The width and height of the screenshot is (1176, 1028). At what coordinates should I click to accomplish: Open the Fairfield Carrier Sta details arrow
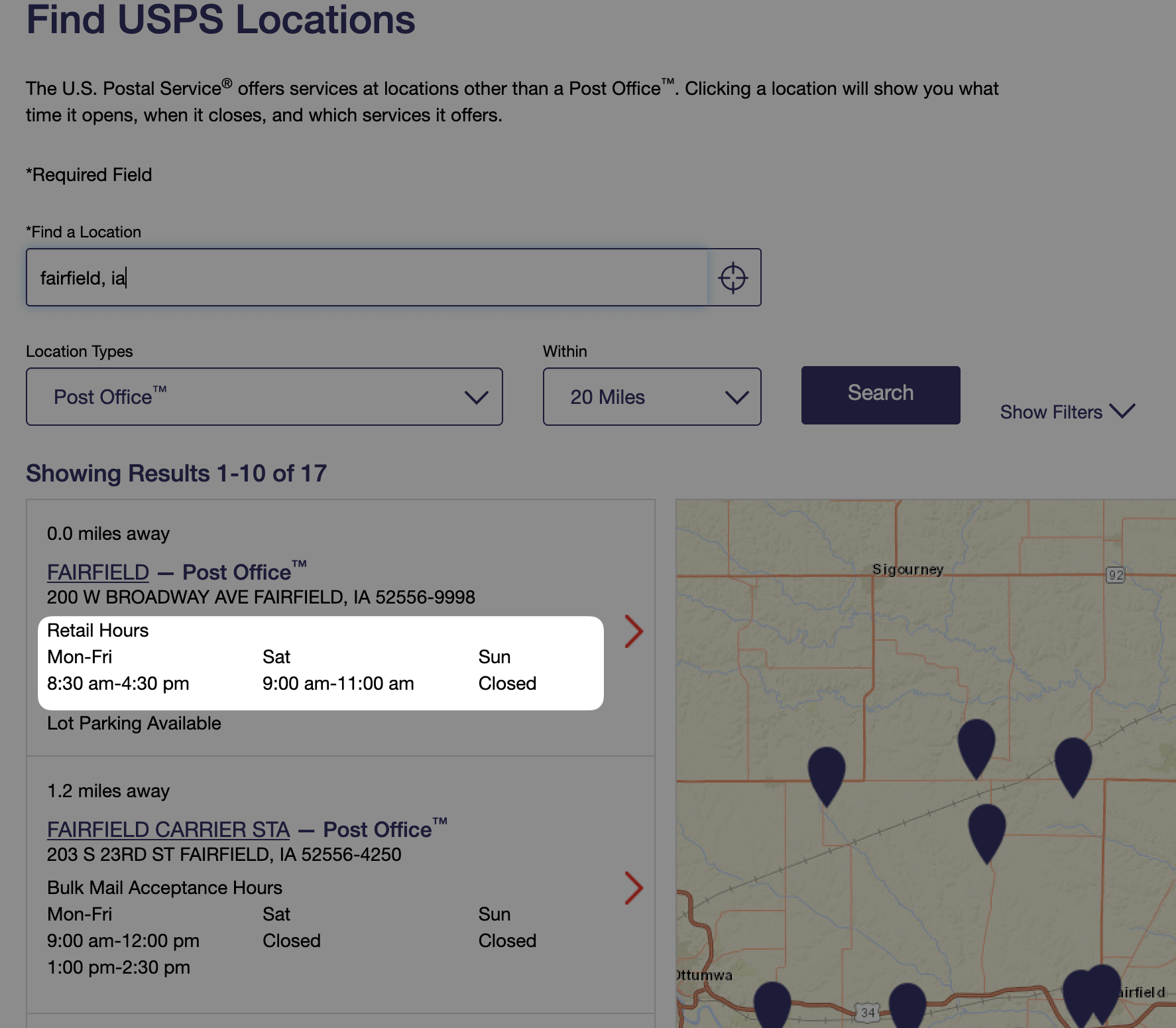[x=634, y=888]
